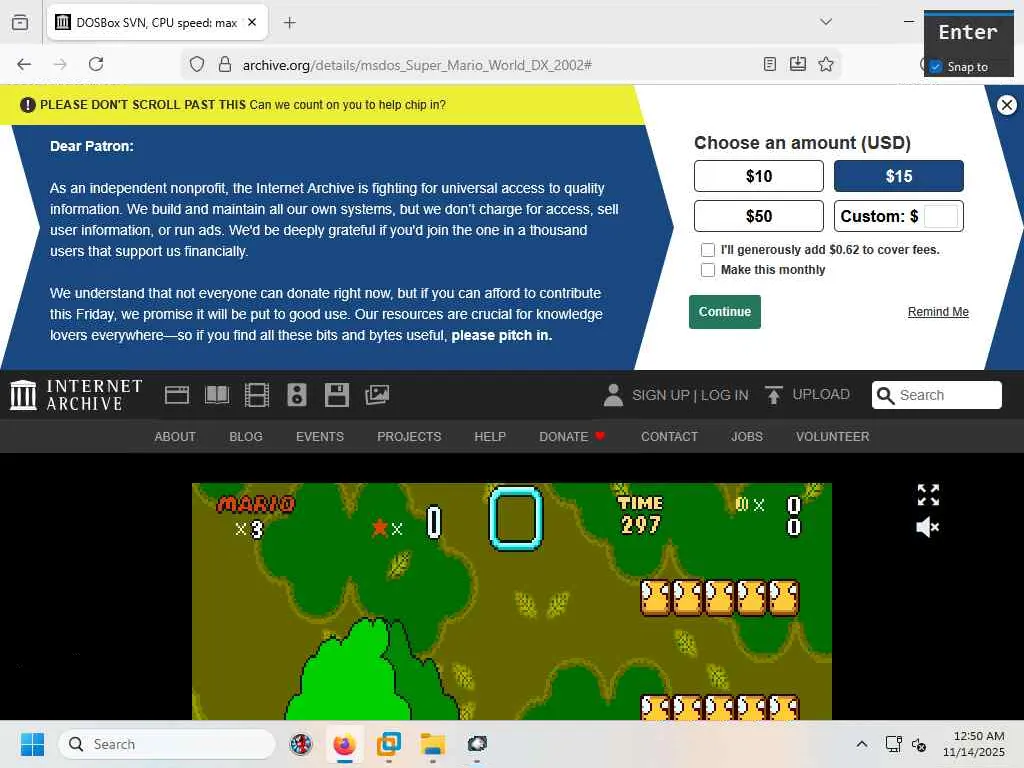This screenshot has width=1024, height=768.
Task: Click the install/download page icon
Action: pyautogui.click(x=797, y=64)
